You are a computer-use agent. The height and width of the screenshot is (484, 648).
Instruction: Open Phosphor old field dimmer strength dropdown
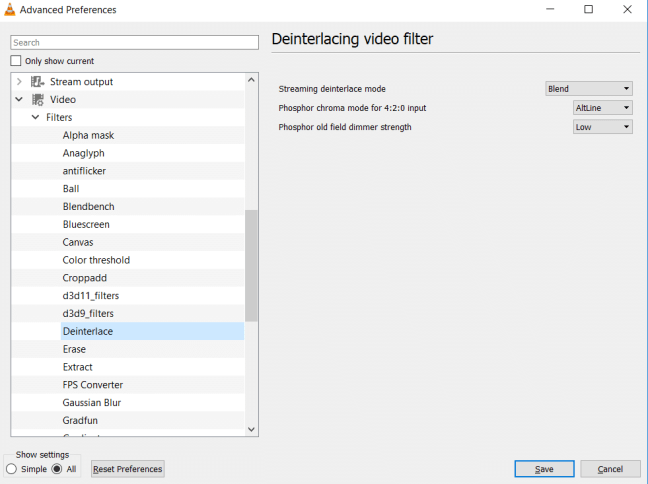point(602,127)
